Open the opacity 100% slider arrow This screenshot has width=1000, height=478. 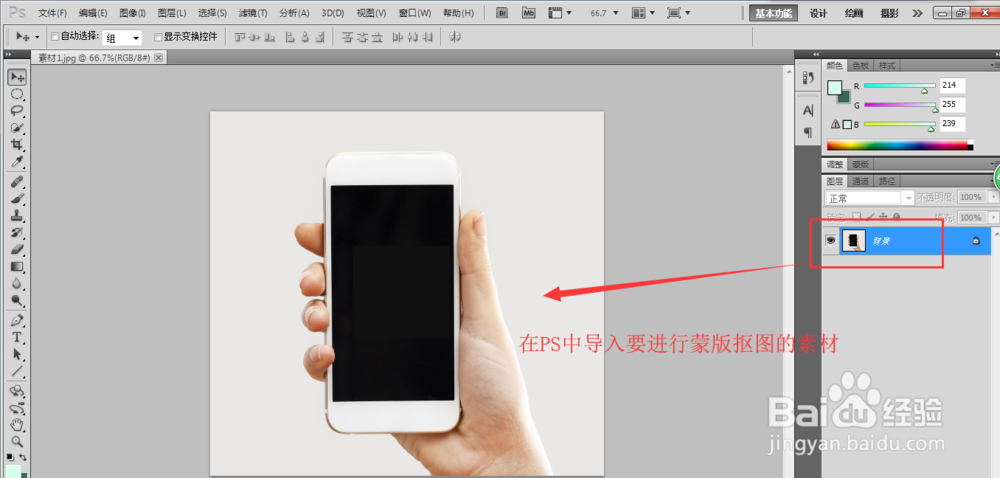click(992, 198)
